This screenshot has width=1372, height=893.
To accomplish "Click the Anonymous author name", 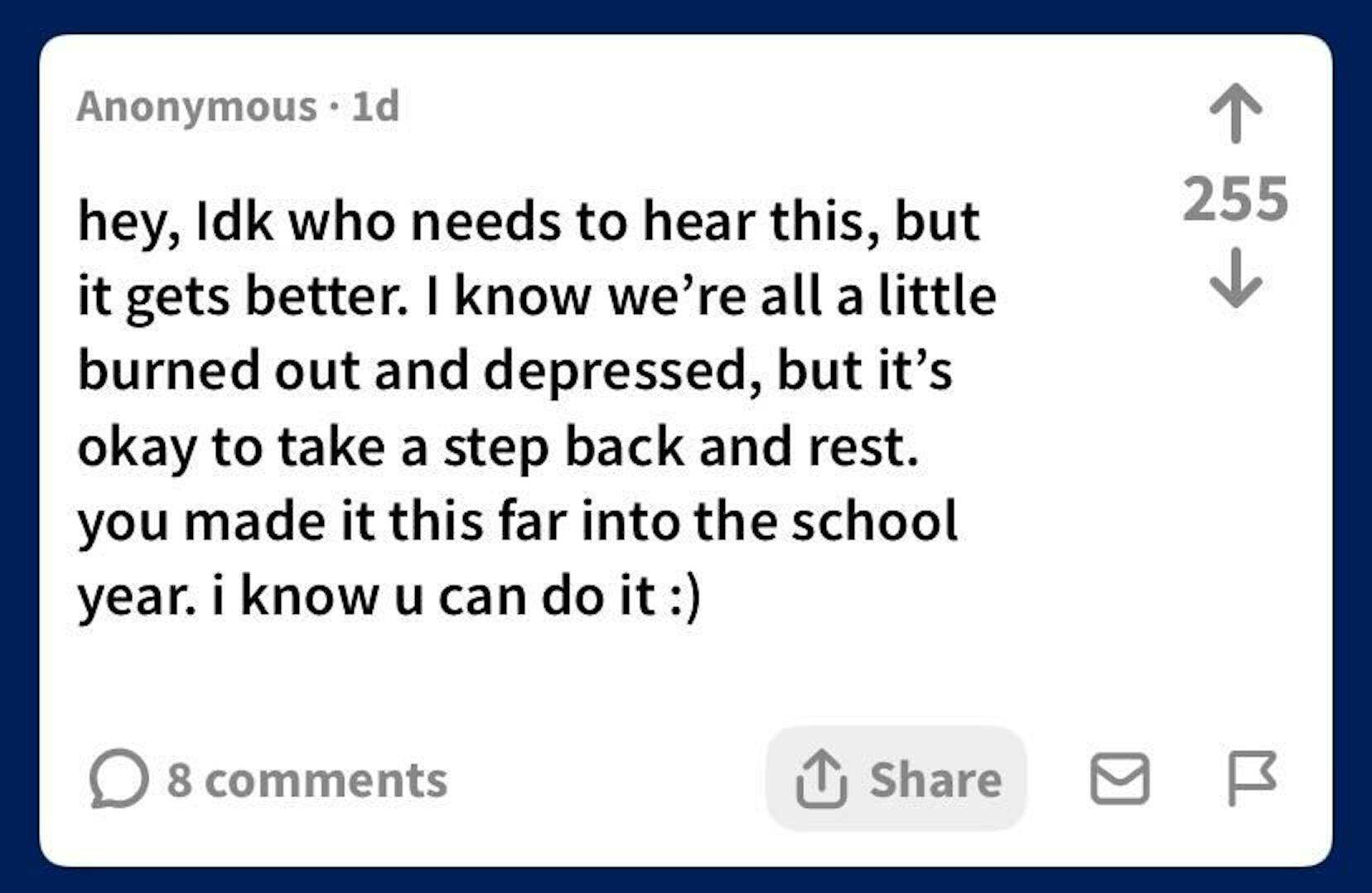I will click(196, 107).
